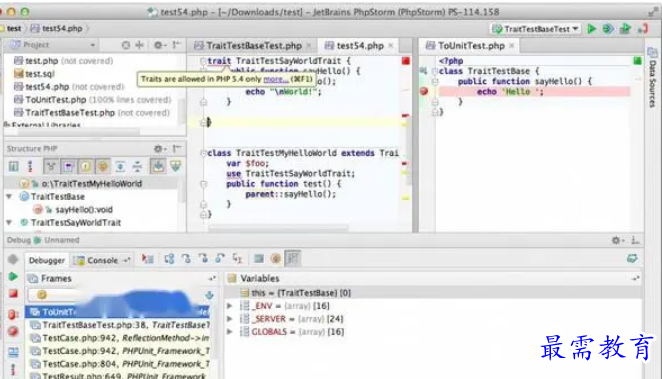Open Evaluate Expression in debugger toolbar
This screenshot has height=379, width=662.
(x=259, y=259)
